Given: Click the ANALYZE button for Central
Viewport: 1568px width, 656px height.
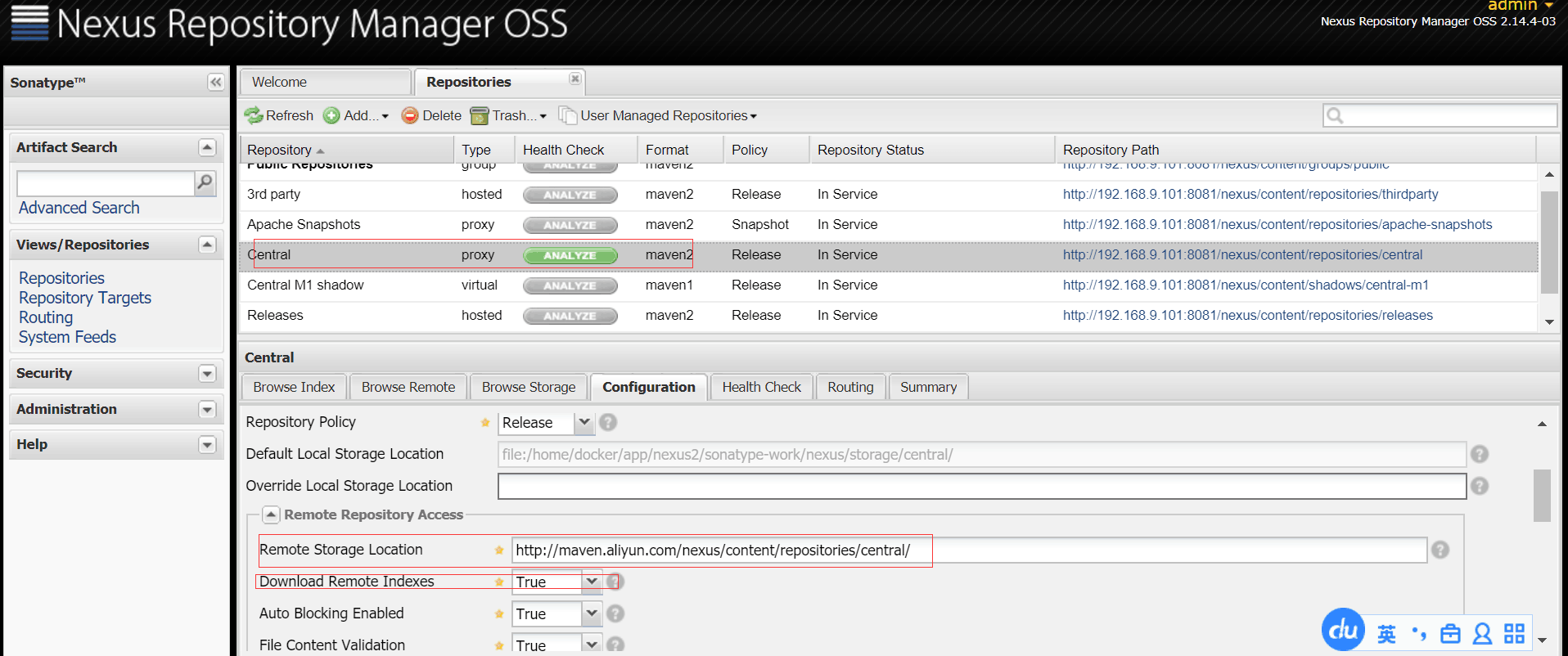Looking at the screenshot, I should [x=570, y=255].
